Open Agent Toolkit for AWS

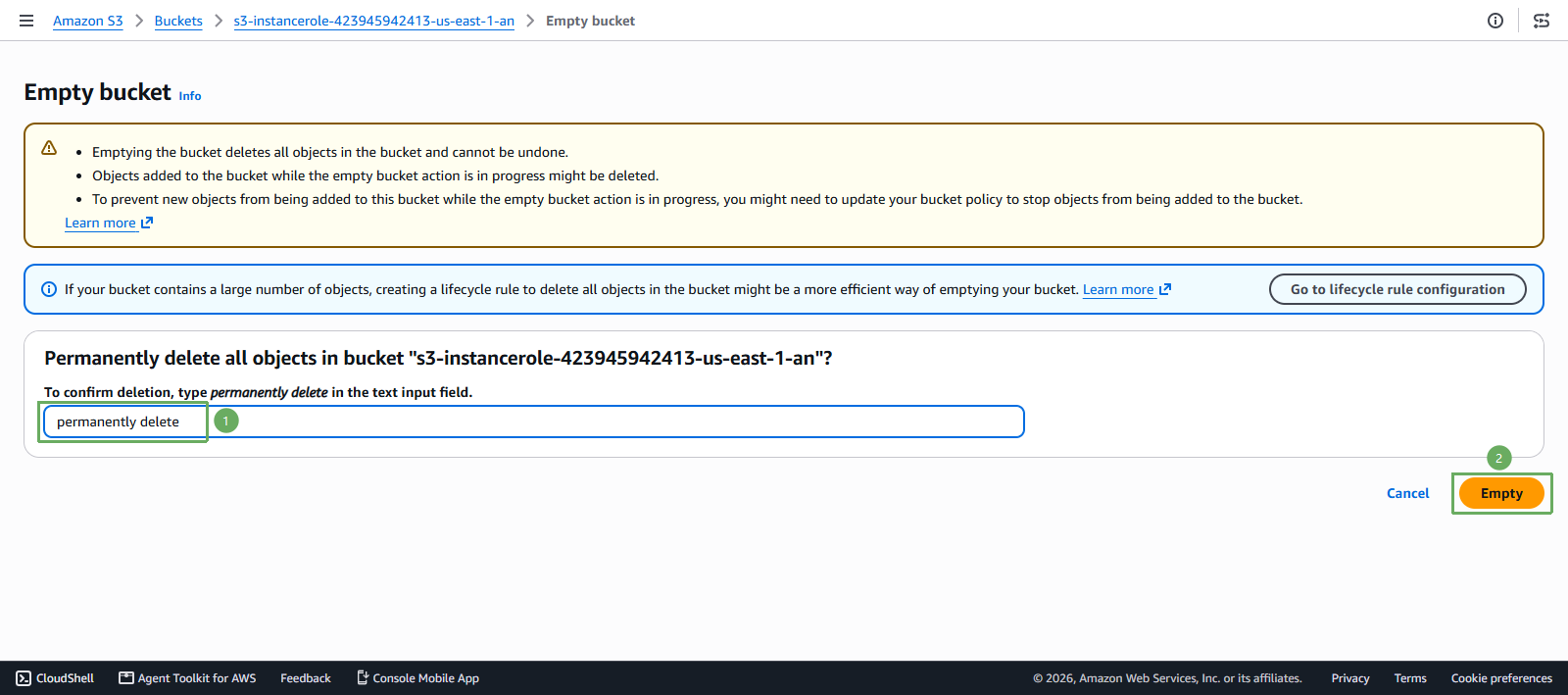click(187, 678)
